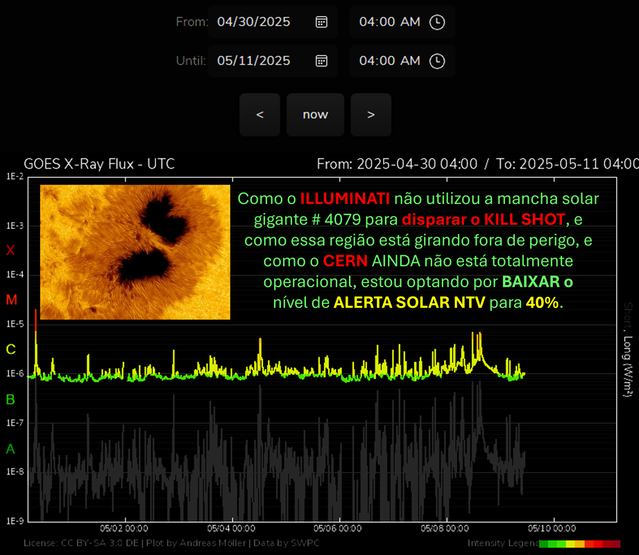This screenshot has height=555, width=639.
Task: Advance time range with > button
Action: click(x=371, y=115)
